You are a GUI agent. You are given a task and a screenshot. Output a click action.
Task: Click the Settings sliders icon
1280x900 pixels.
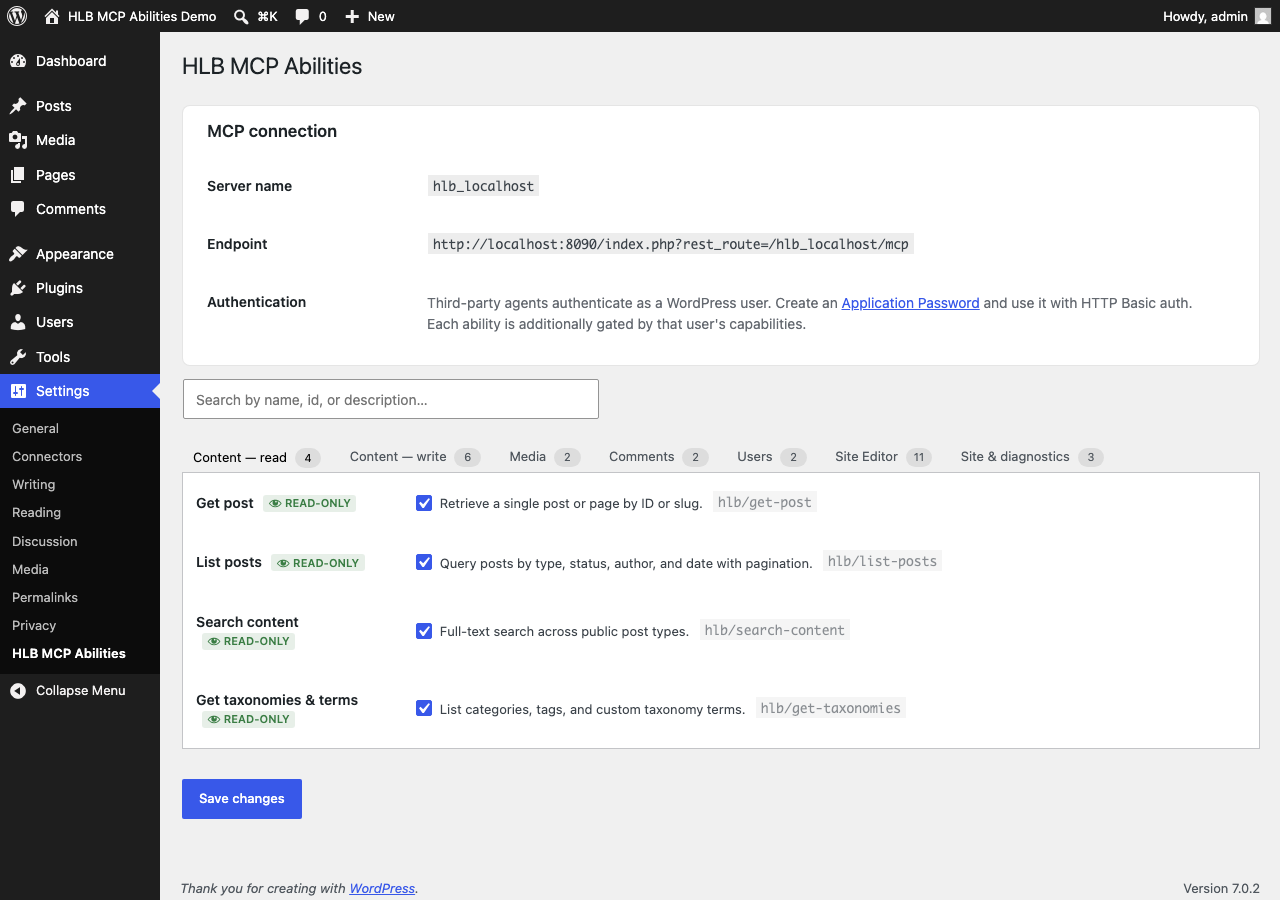pyautogui.click(x=18, y=391)
